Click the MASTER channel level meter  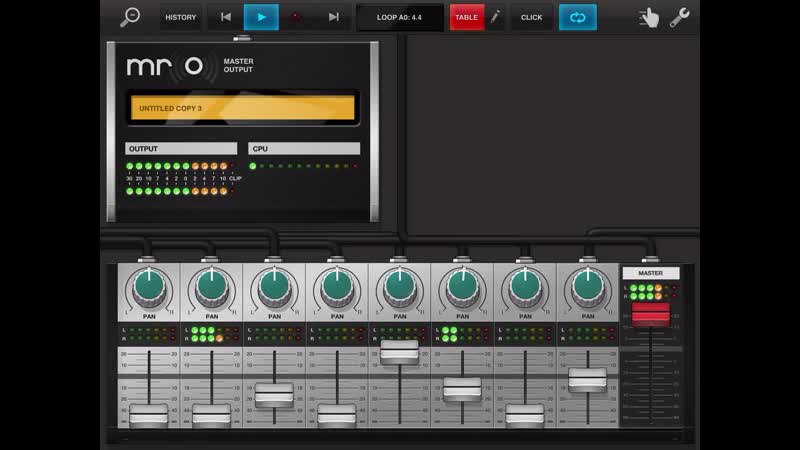[651, 292]
